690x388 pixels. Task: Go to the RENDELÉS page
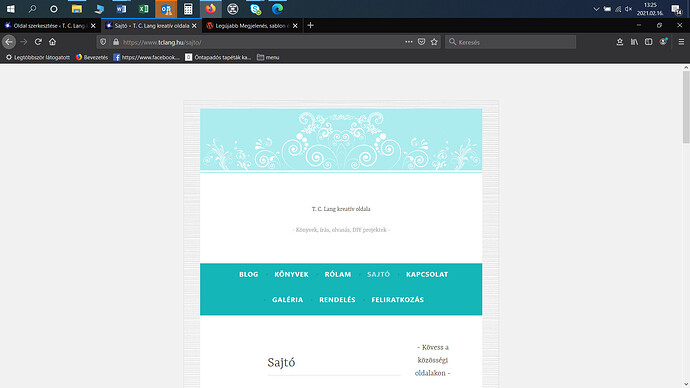pyautogui.click(x=337, y=300)
